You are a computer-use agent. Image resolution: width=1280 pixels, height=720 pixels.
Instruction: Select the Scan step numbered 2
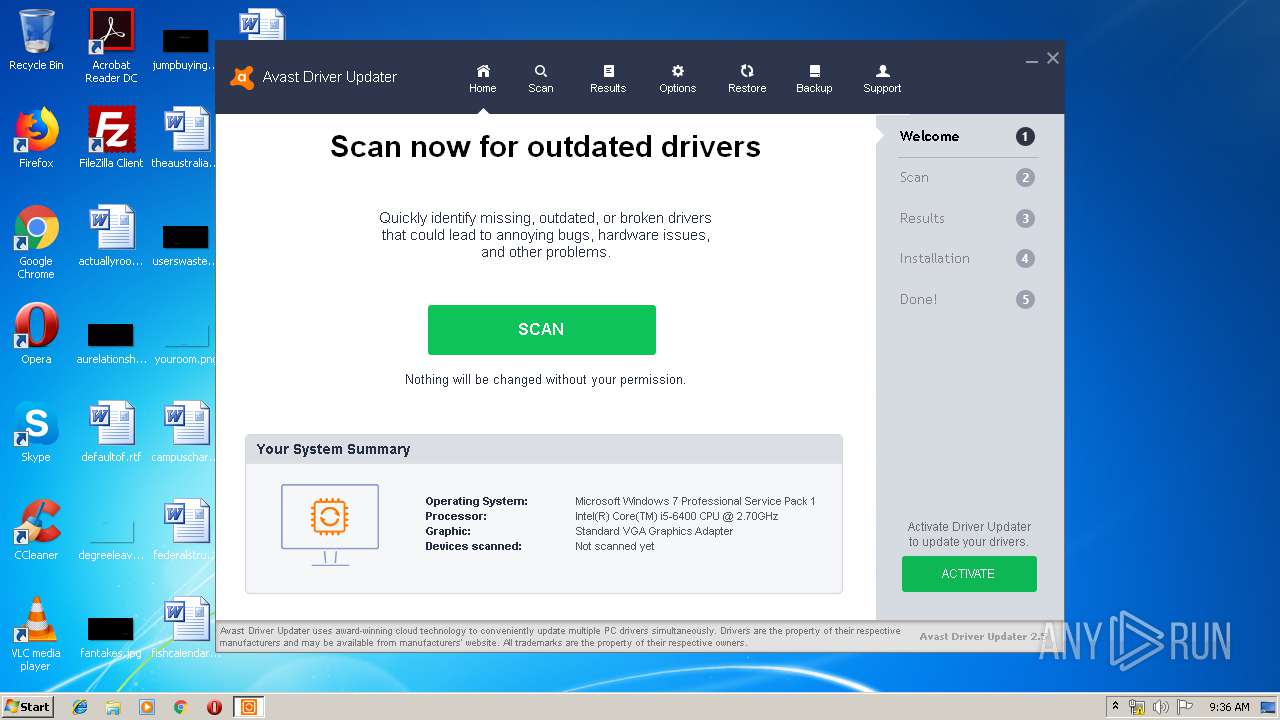(967, 178)
